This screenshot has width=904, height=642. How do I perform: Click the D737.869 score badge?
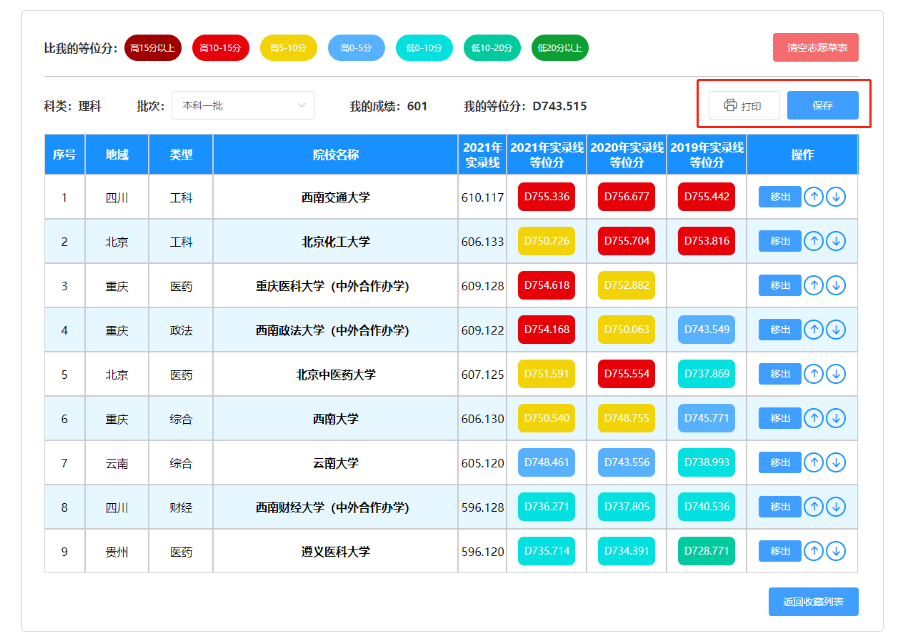(x=707, y=374)
